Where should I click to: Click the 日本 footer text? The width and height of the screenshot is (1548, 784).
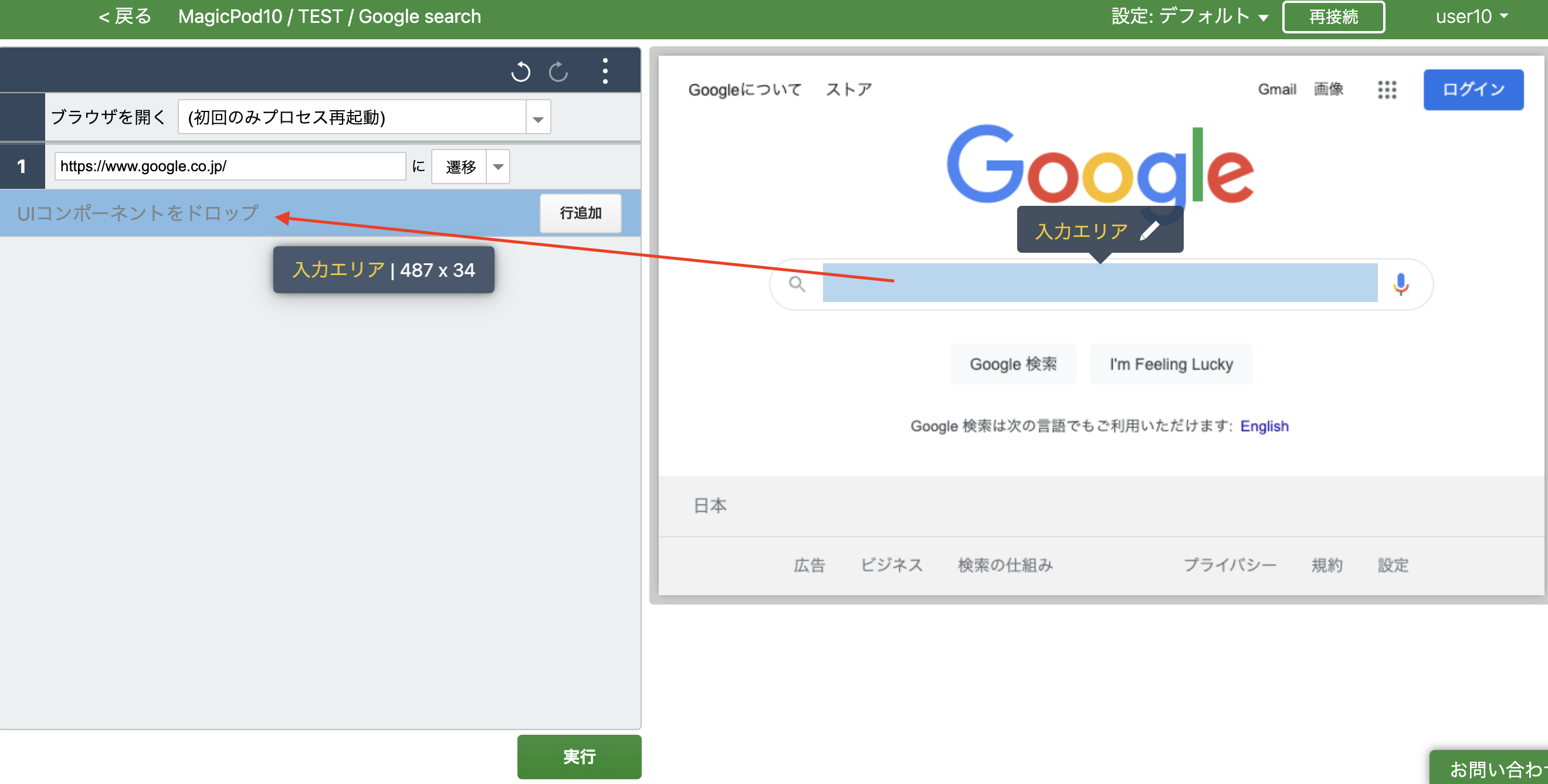(x=710, y=506)
